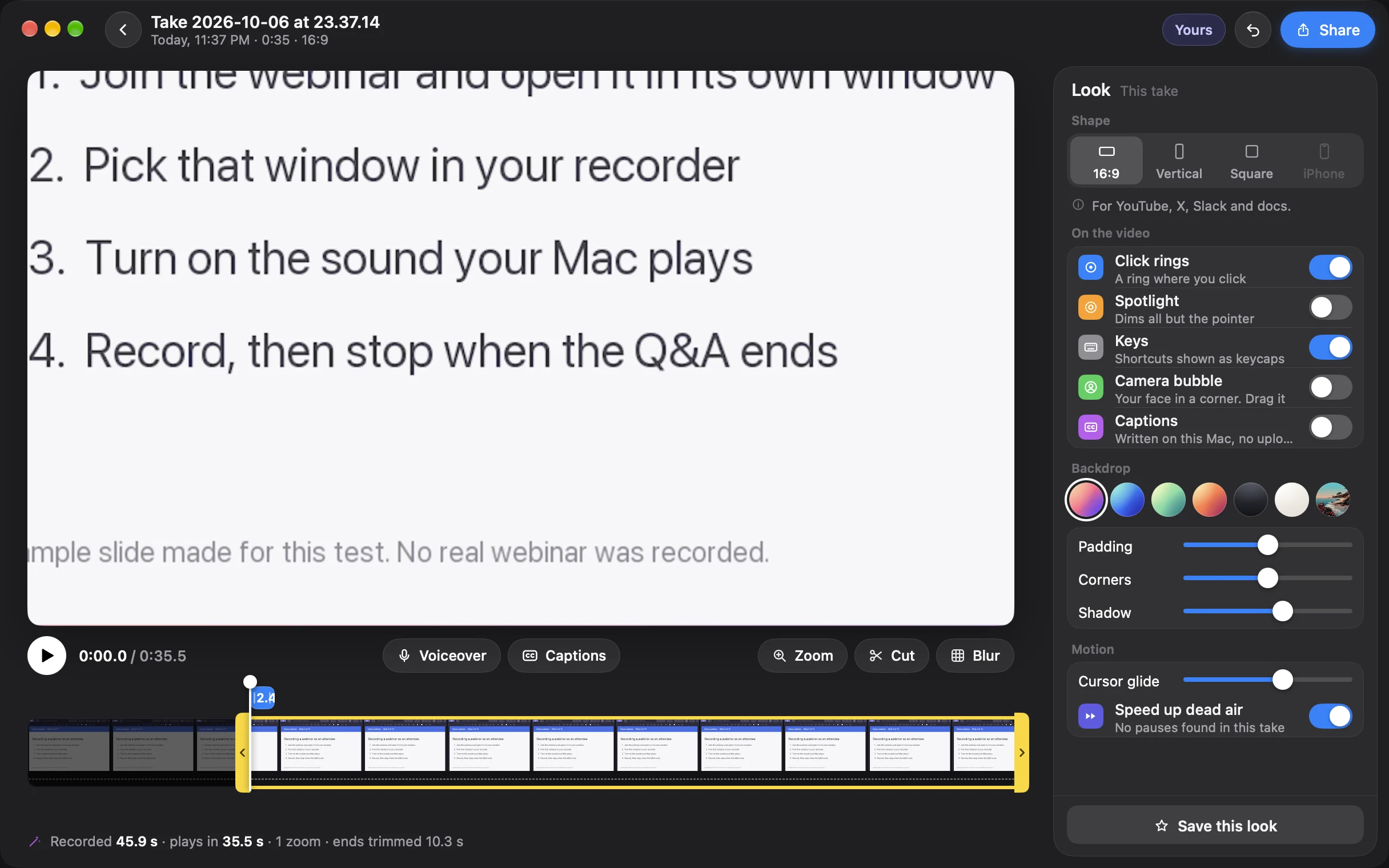Select the 16:9 shape

coord(1106,160)
